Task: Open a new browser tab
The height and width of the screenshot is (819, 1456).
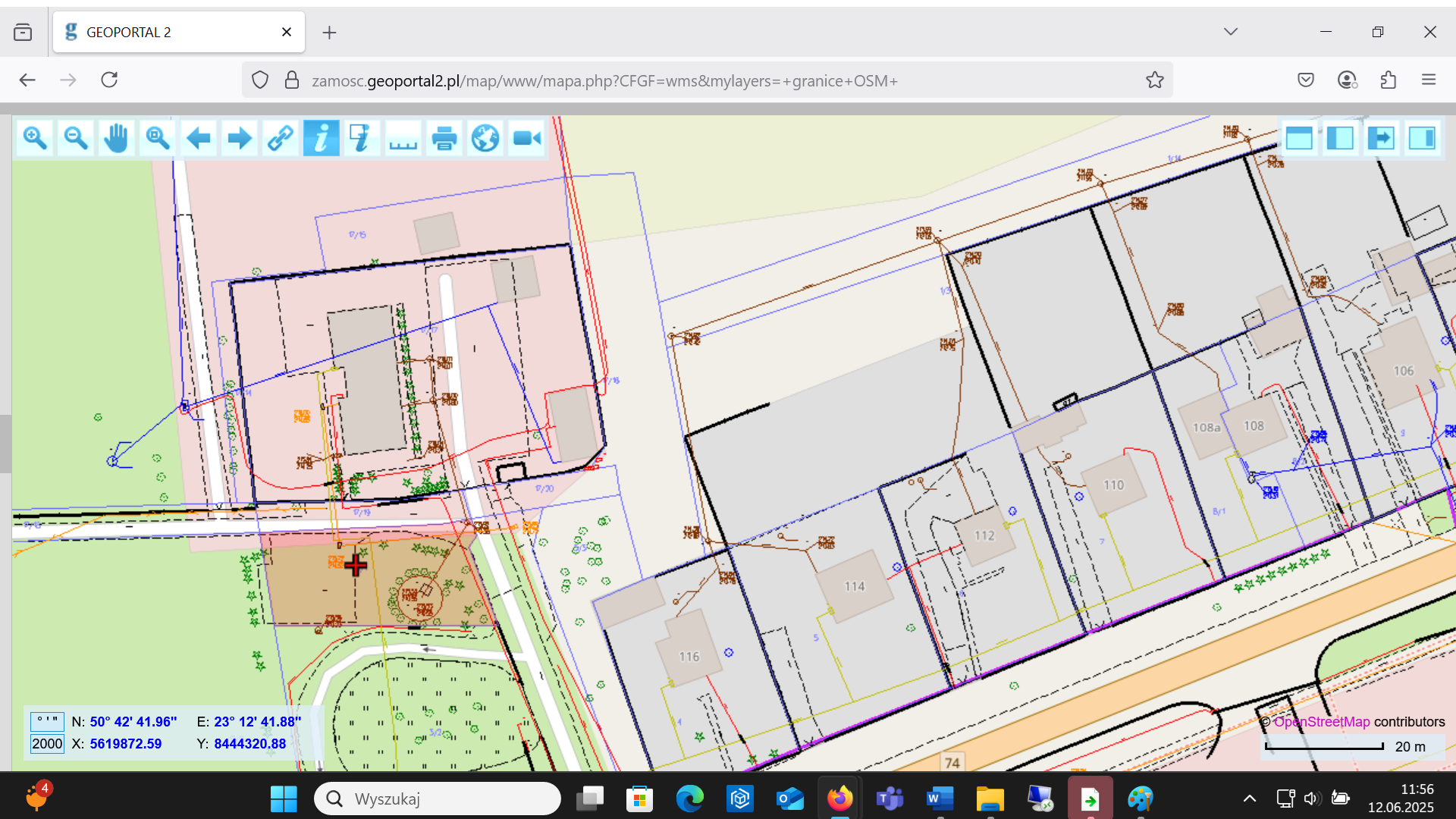Action: pos(329,33)
